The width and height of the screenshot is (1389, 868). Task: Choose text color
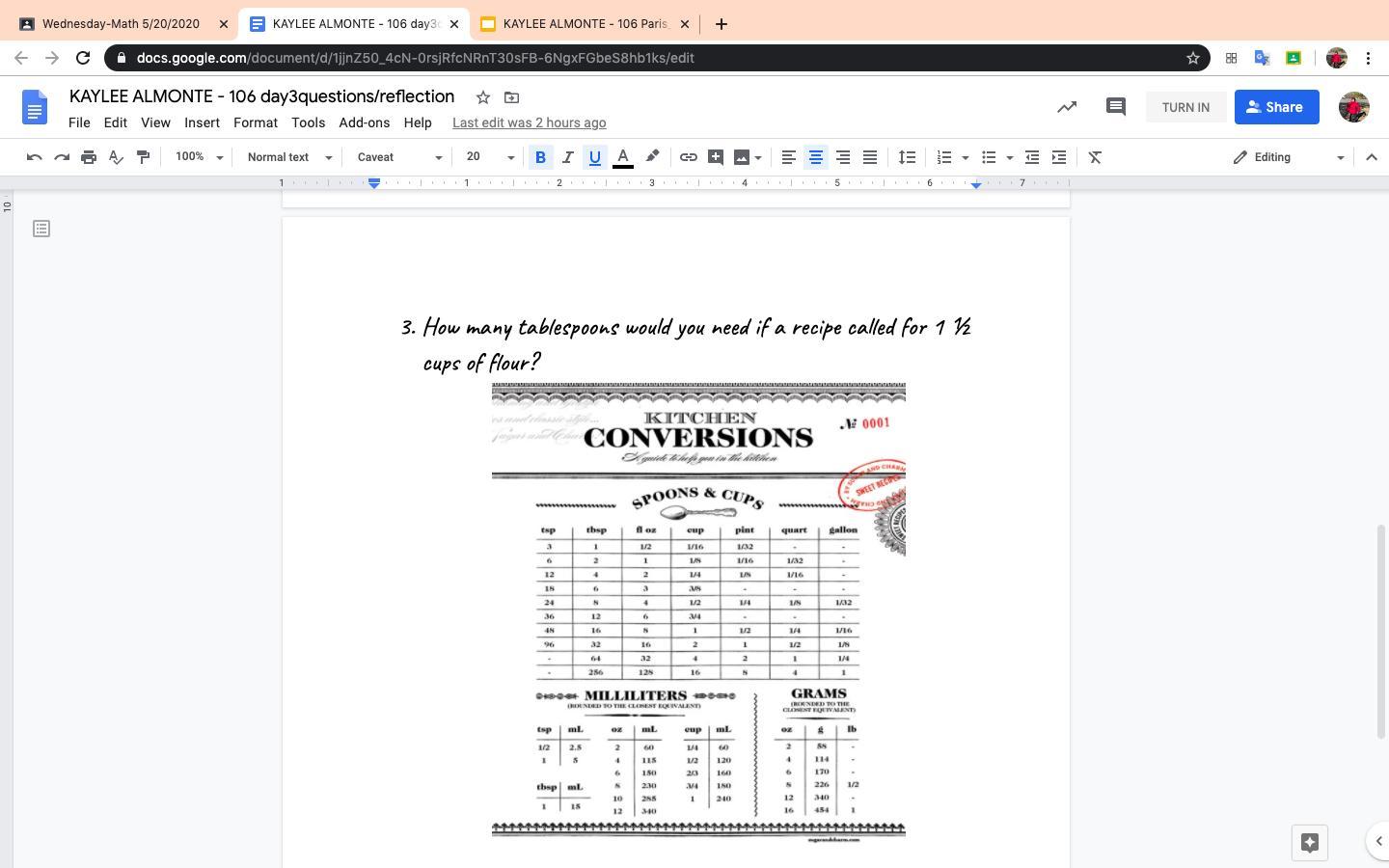[623, 157]
